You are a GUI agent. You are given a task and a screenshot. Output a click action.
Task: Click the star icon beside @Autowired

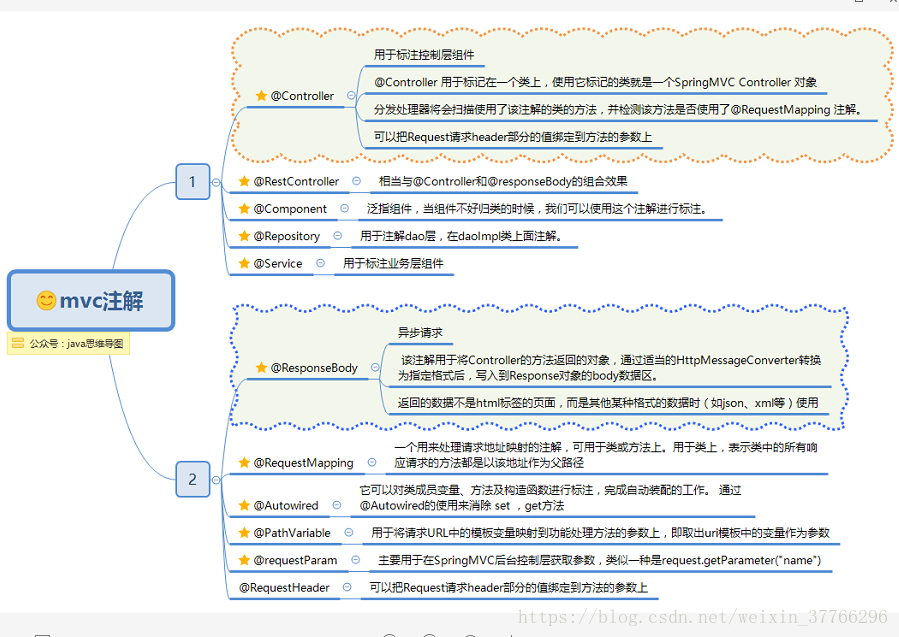click(244, 505)
